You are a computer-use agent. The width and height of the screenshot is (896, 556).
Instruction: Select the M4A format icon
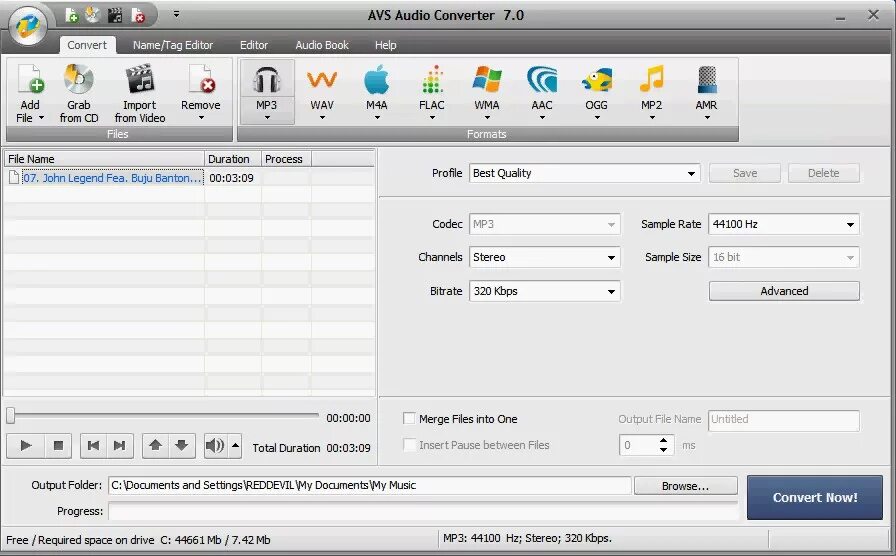coord(377,80)
